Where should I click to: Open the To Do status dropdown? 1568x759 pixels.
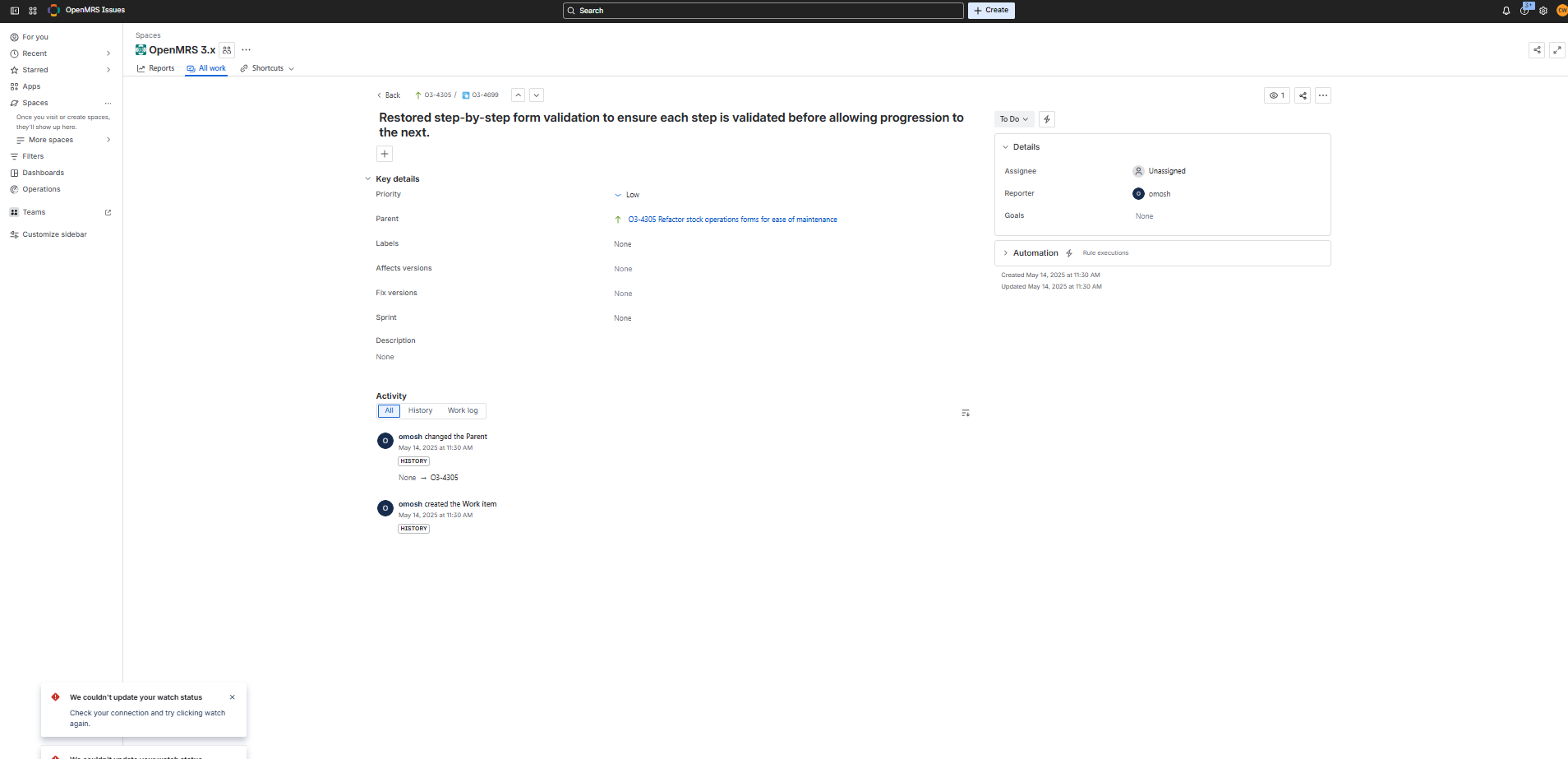click(x=1013, y=119)
